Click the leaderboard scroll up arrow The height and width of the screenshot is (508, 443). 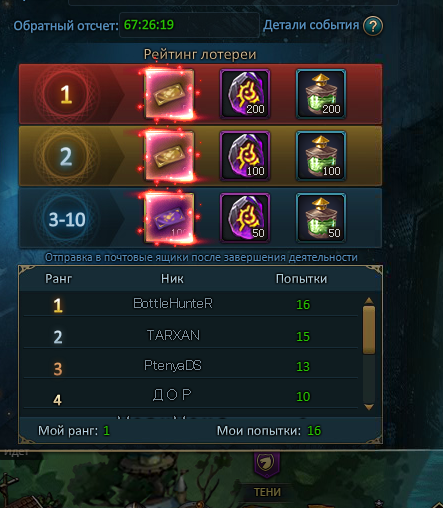point(369,301)
